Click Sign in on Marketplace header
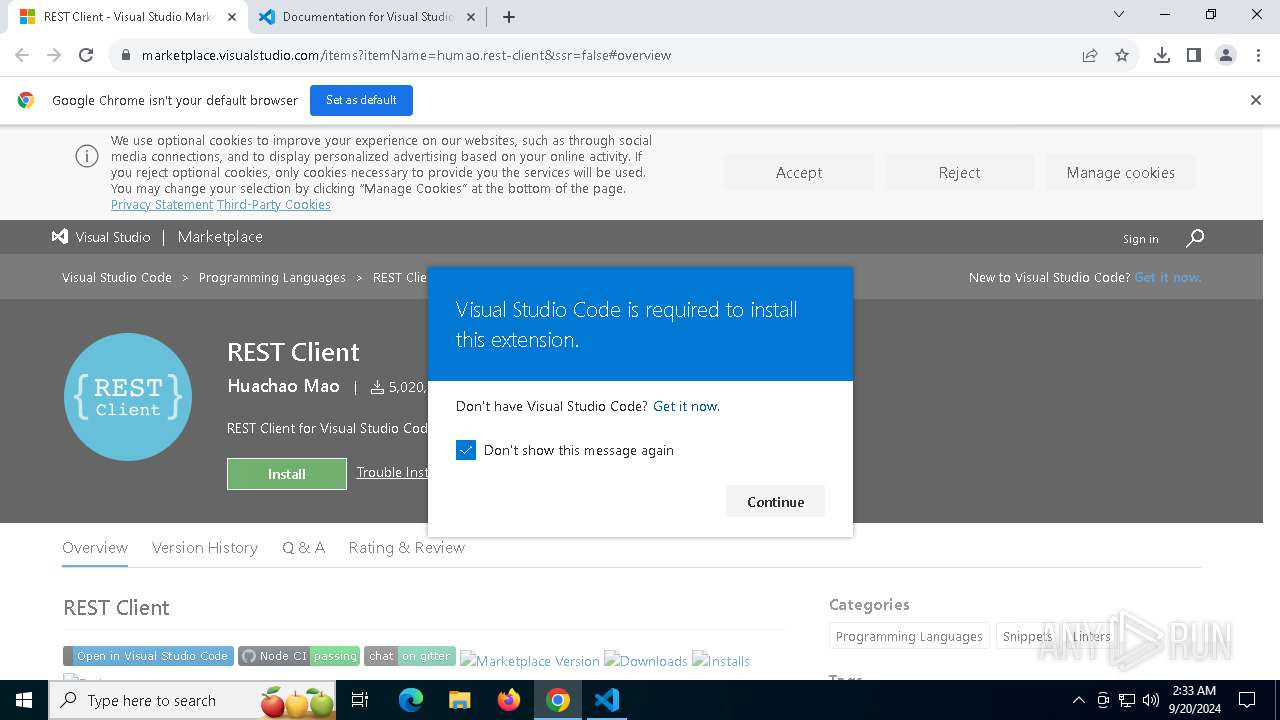Screen dimensions: 1280x720 click(1140, 239)
